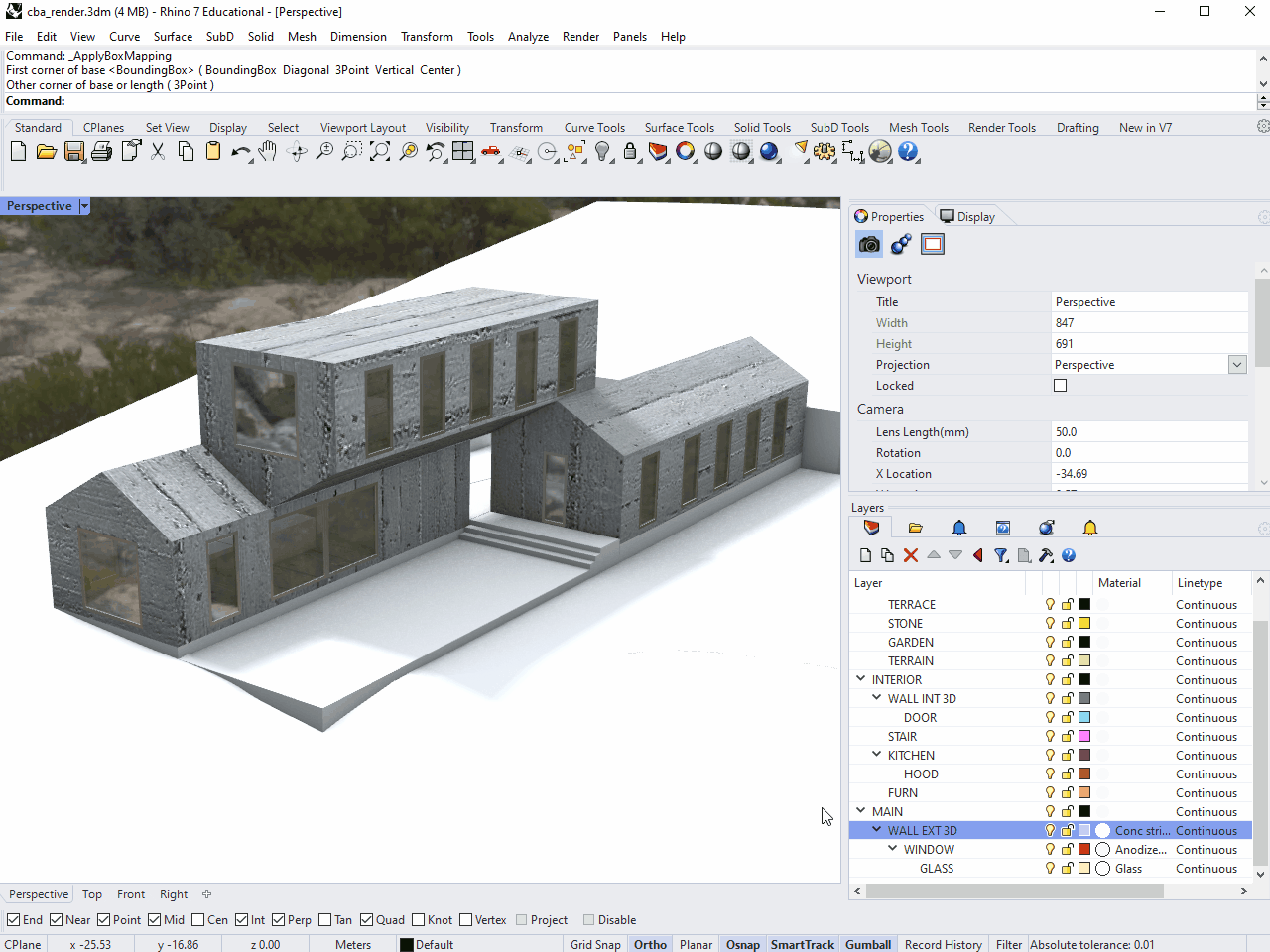Enable the Cen osnap checkbox
The height and width of the screenshot is (952, 1270).
(x=198, y=920)
